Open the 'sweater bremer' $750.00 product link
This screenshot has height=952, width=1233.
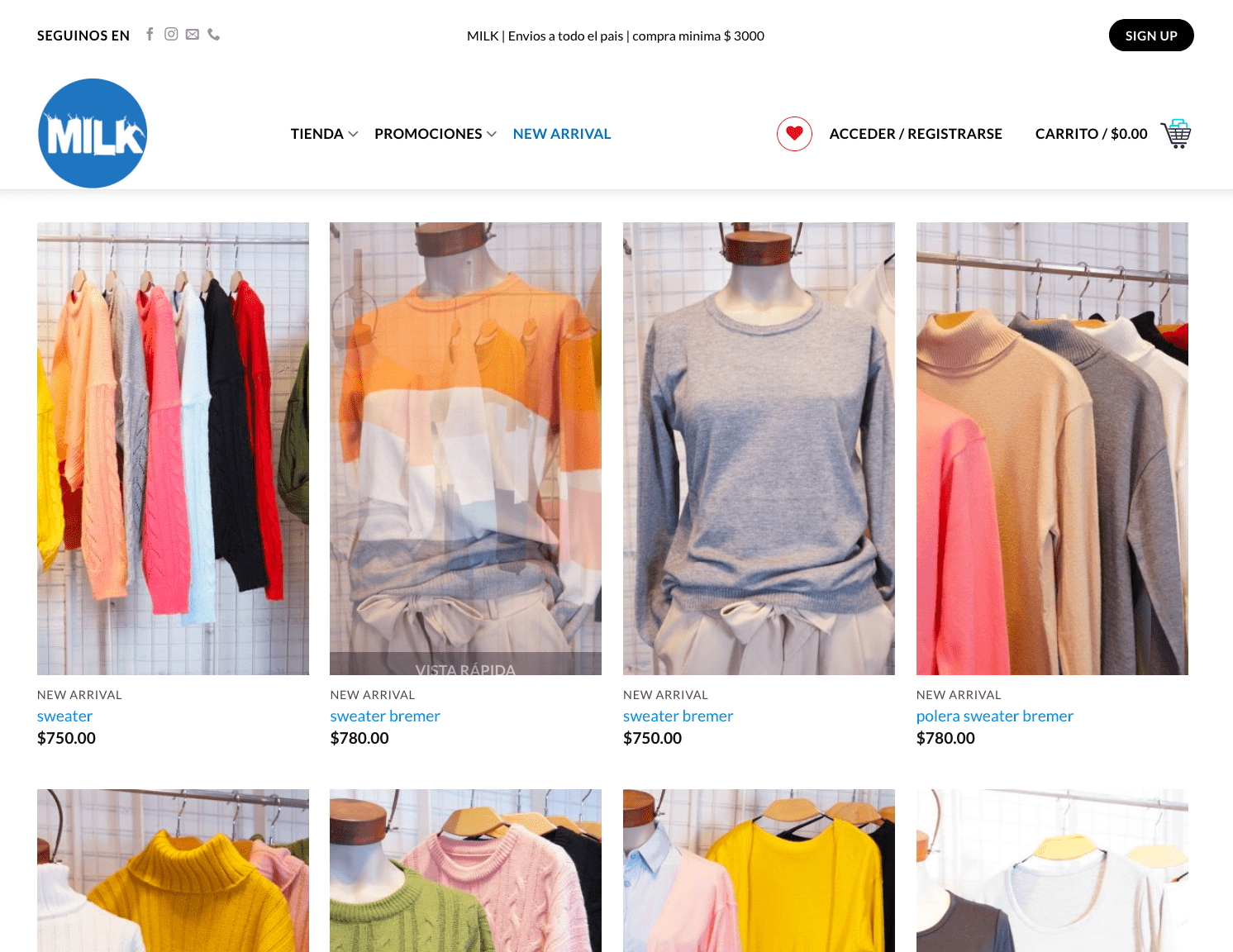pos(678,716)
